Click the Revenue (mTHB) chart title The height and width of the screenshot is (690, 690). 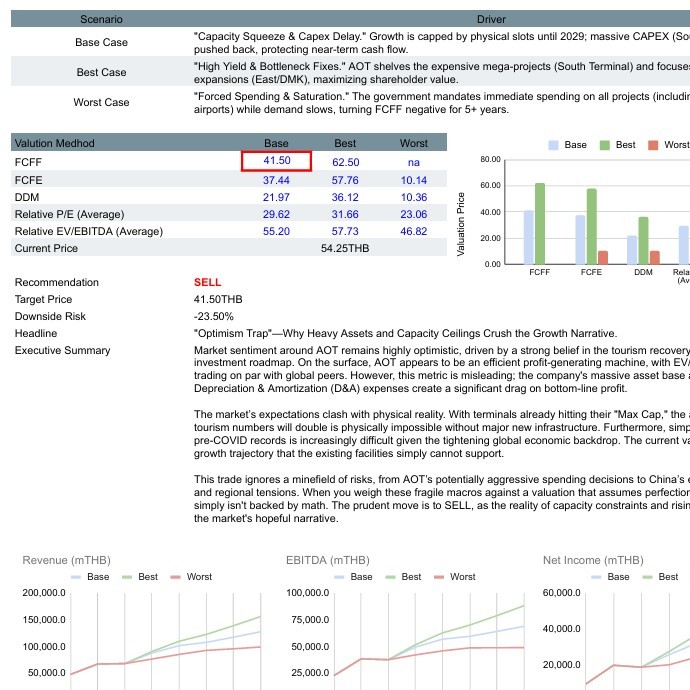point(66,560)
